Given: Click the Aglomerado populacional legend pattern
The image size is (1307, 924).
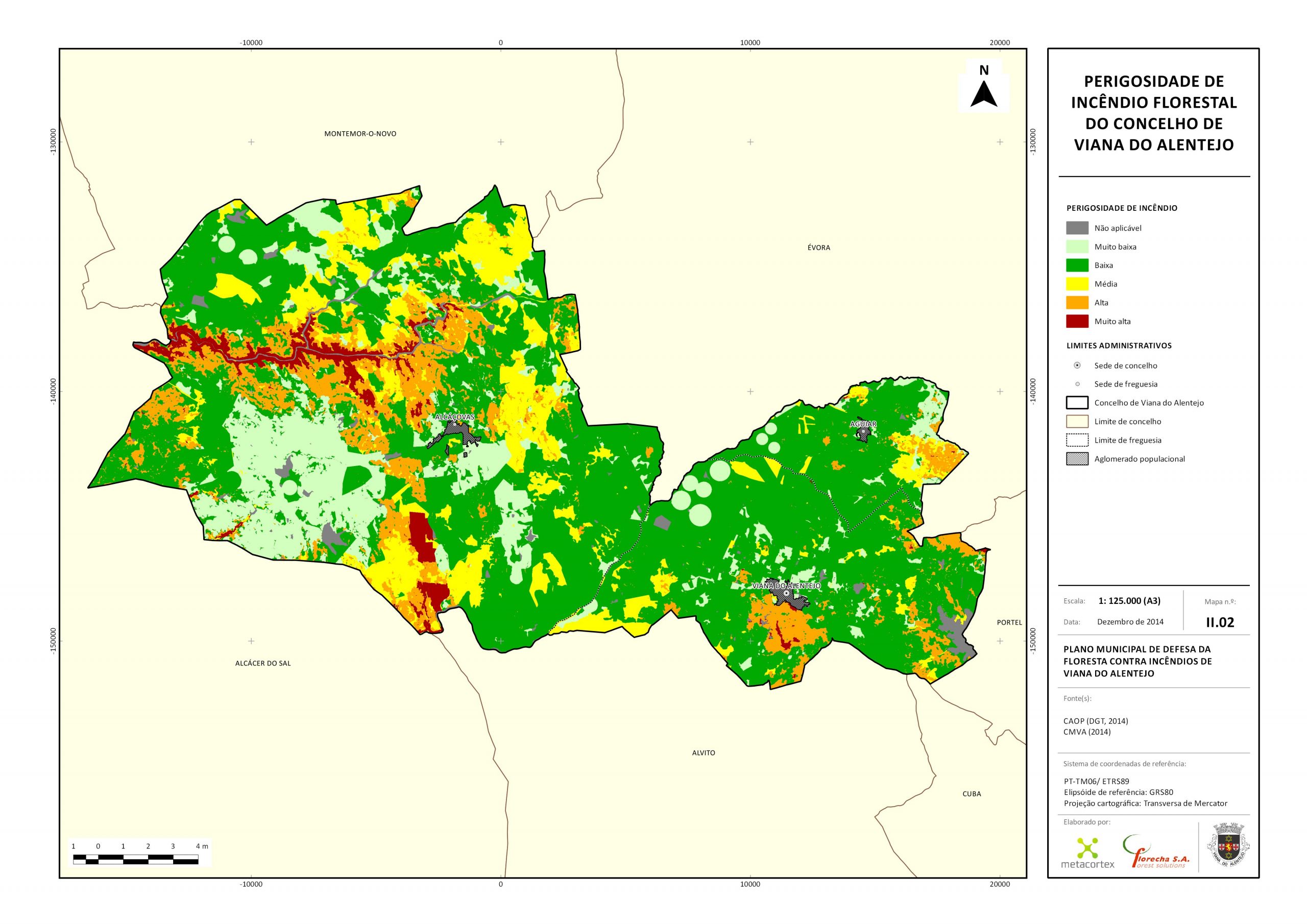Looking at the screenshot, I should tap(1077, 459).
